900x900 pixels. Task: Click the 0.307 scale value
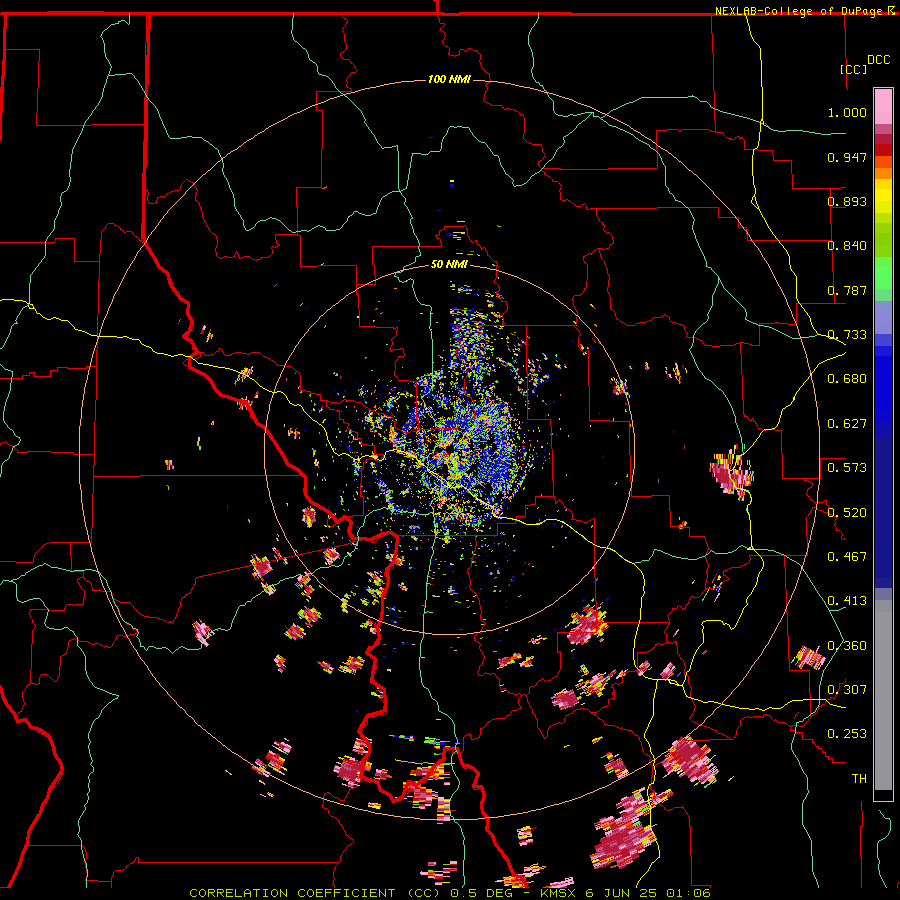[847, 690]
